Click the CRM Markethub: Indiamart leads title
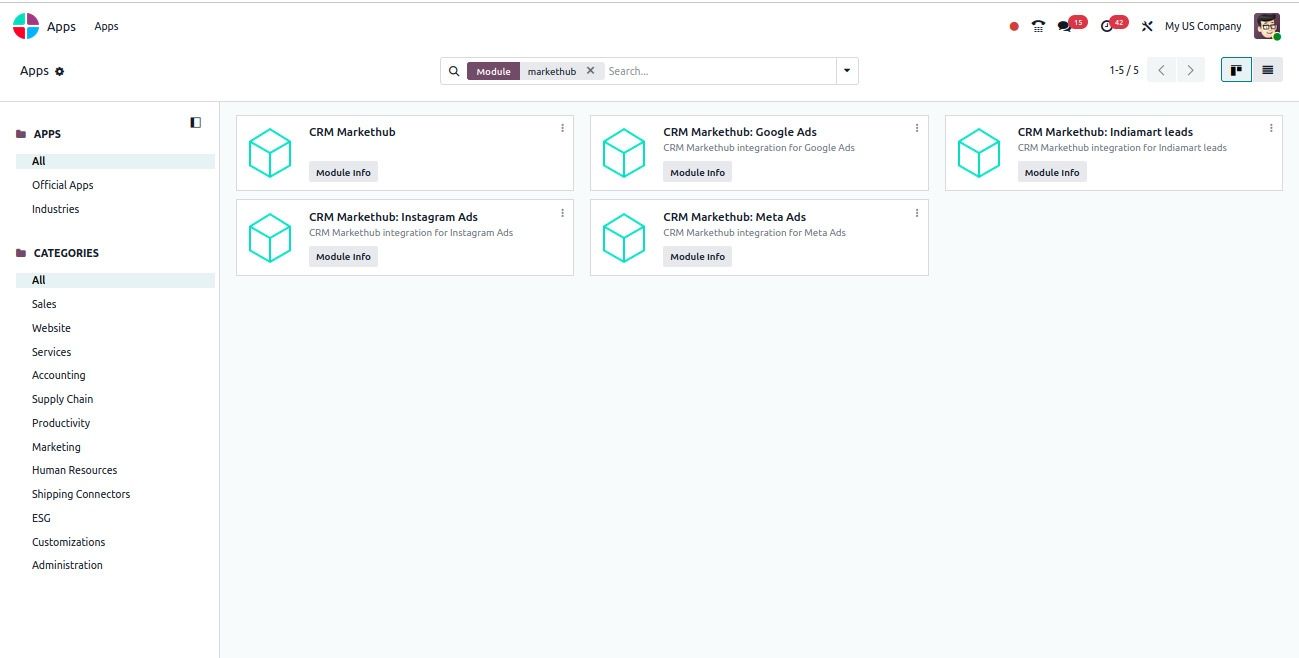 pos(1105,132)
